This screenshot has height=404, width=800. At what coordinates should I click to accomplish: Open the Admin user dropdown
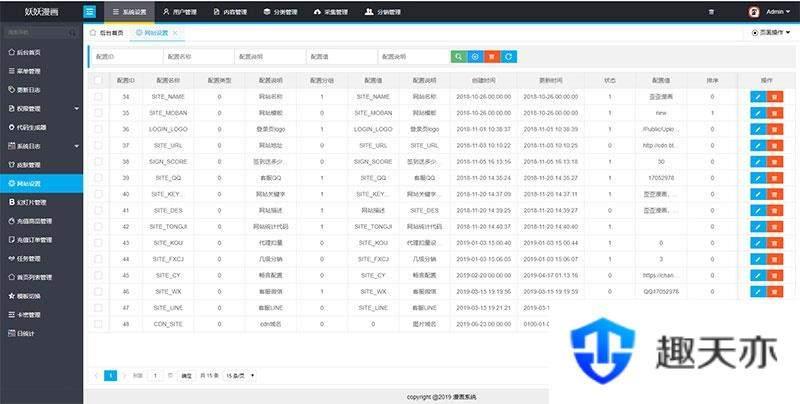coord(777,12)
